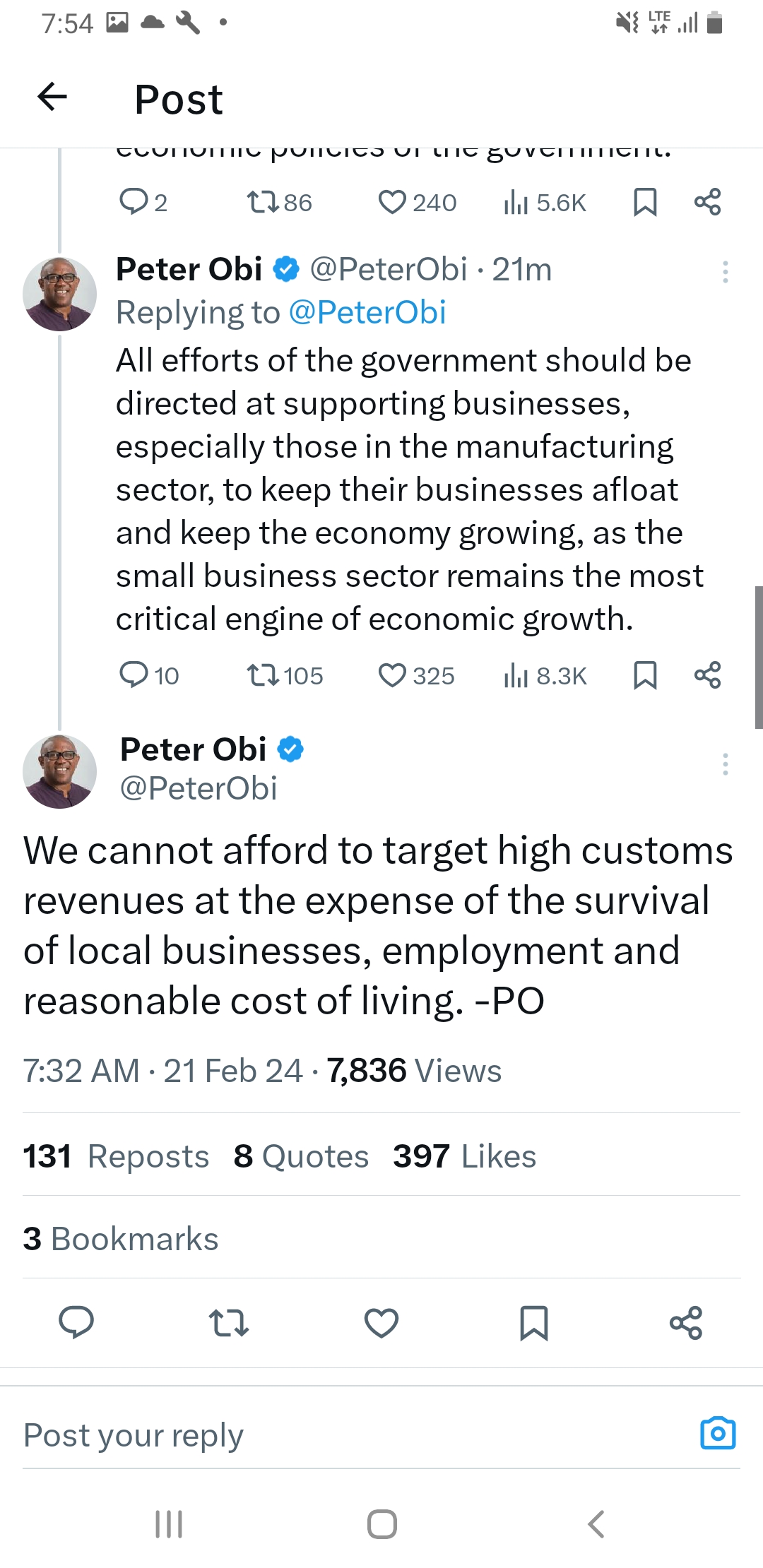
Task: Repost the main post
Action: pyautogui.click(x=229, y=1322)
